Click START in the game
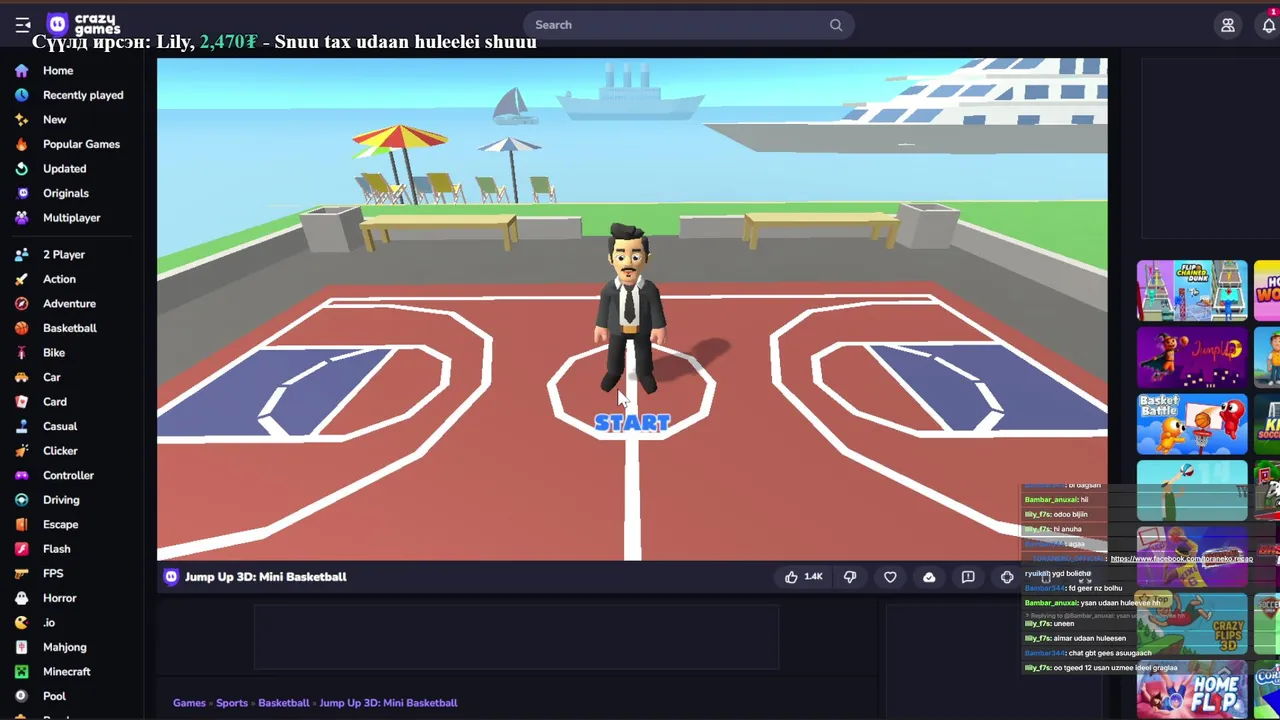The width and height of the screenshot is (1280, 720). [x=632, y=423]
